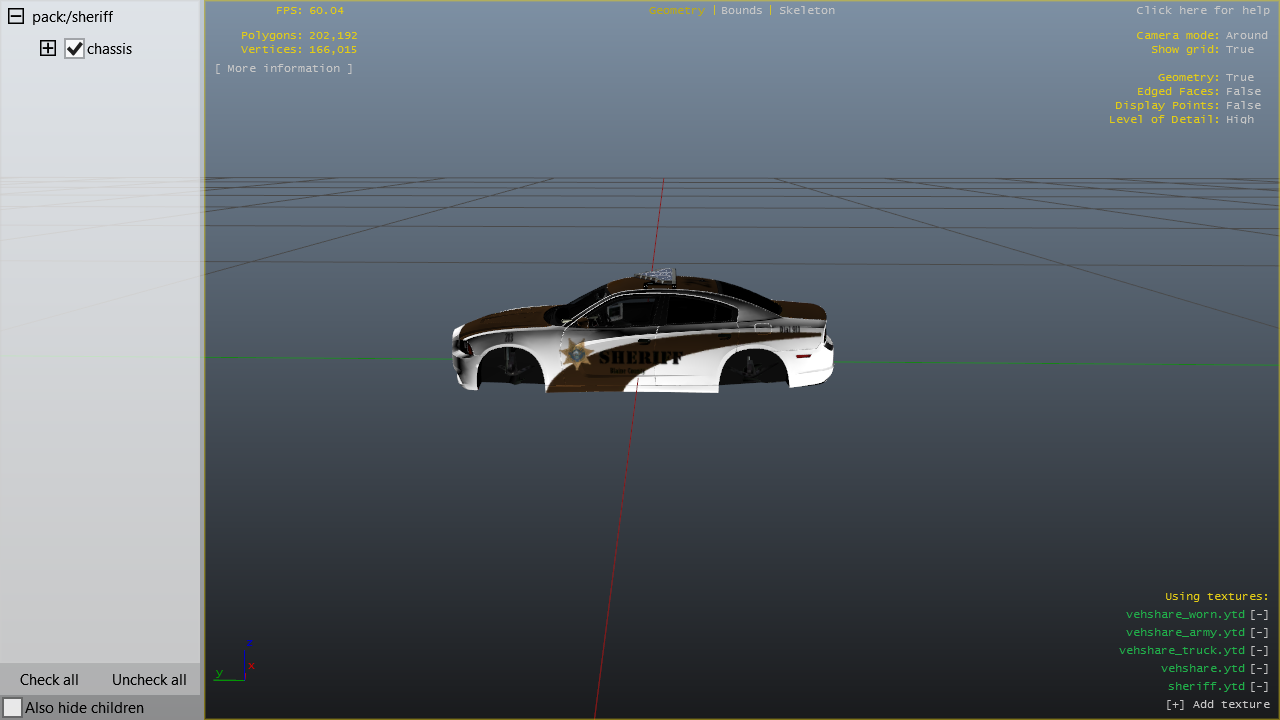Viewport: 1280px width, 720px height.
Task: Switch to the Skeleton view tab
Action: [x=807, y=11]
